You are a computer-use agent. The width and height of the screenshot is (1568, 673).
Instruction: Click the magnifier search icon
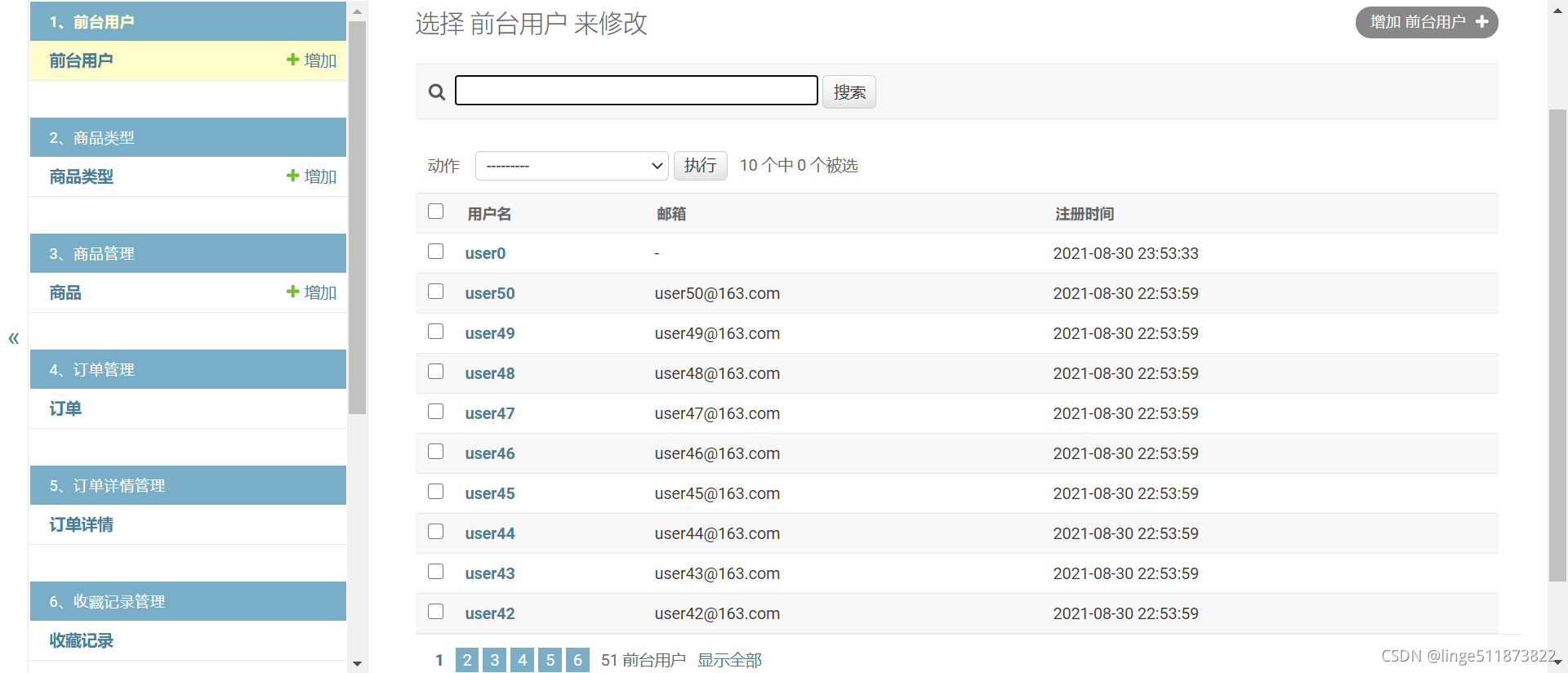point(437,92)
